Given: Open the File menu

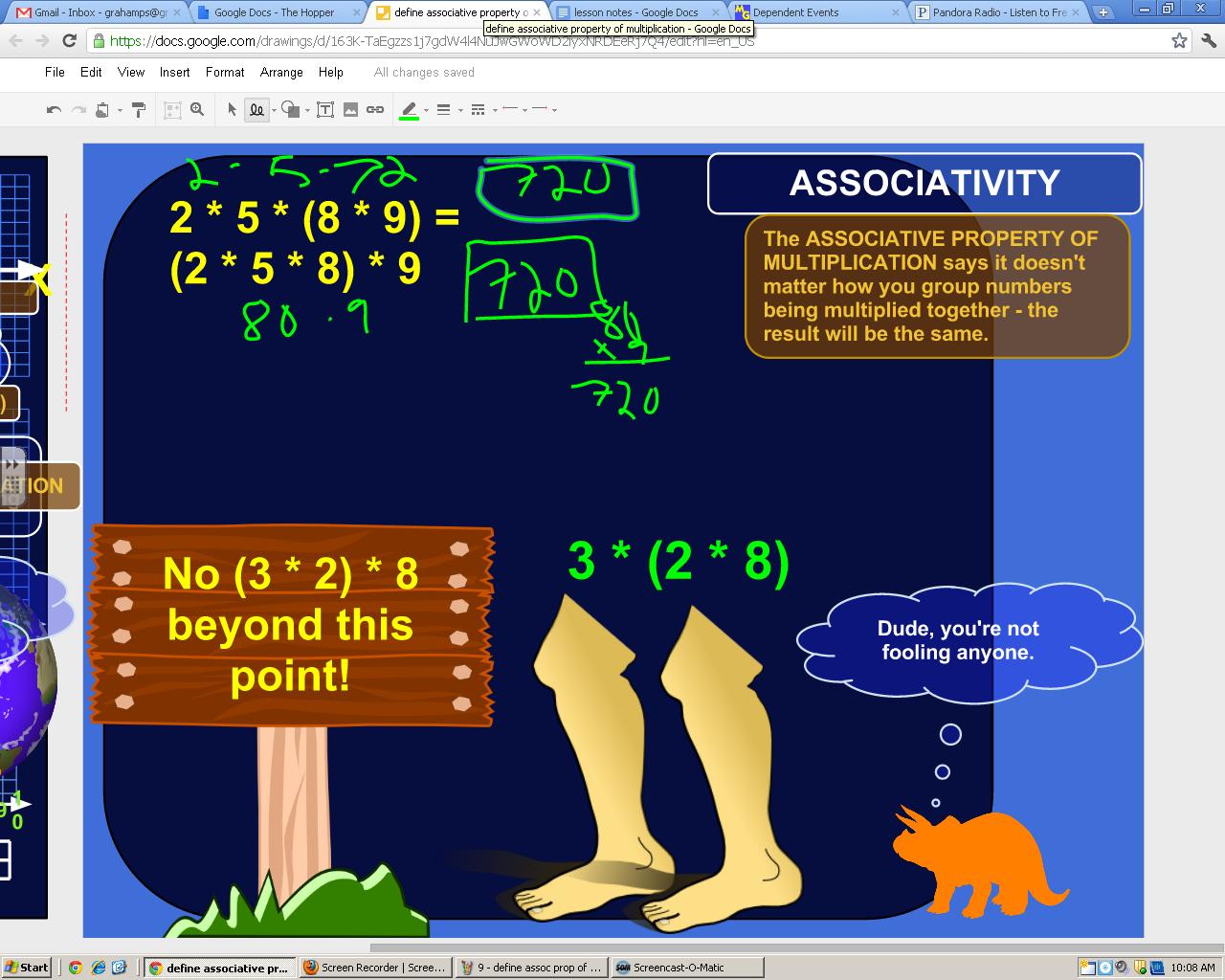Looking at the screenshot, I should click(55, 72).
